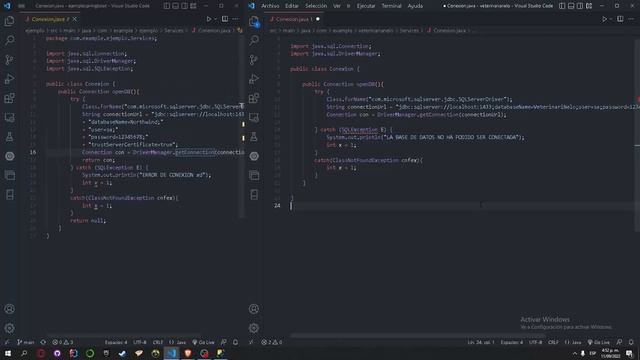
Task: Expand veterinarianelo breadcrumb in right window
Action: click(x=376, y=30)
